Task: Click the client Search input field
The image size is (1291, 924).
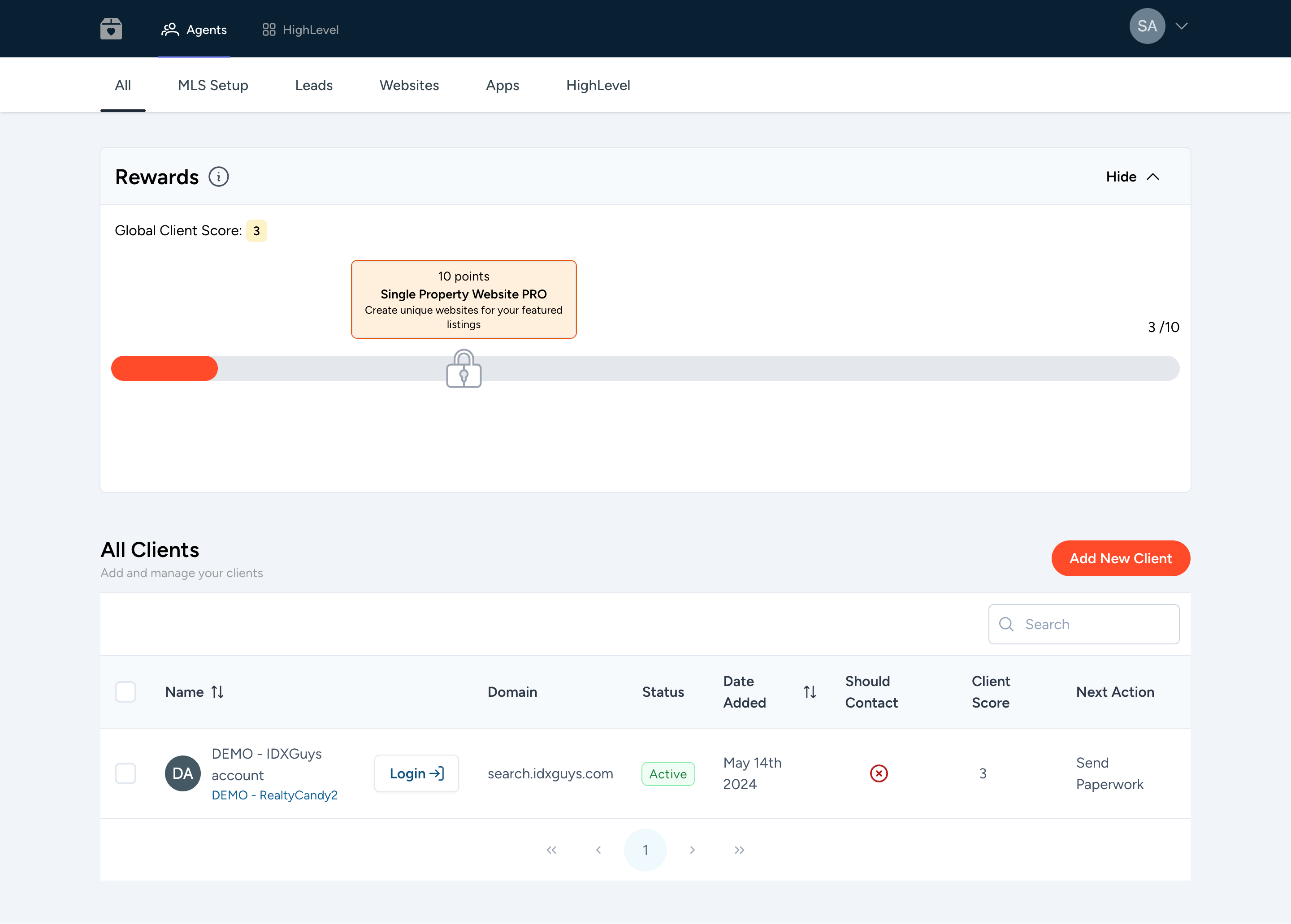Action: (1093, 624)
